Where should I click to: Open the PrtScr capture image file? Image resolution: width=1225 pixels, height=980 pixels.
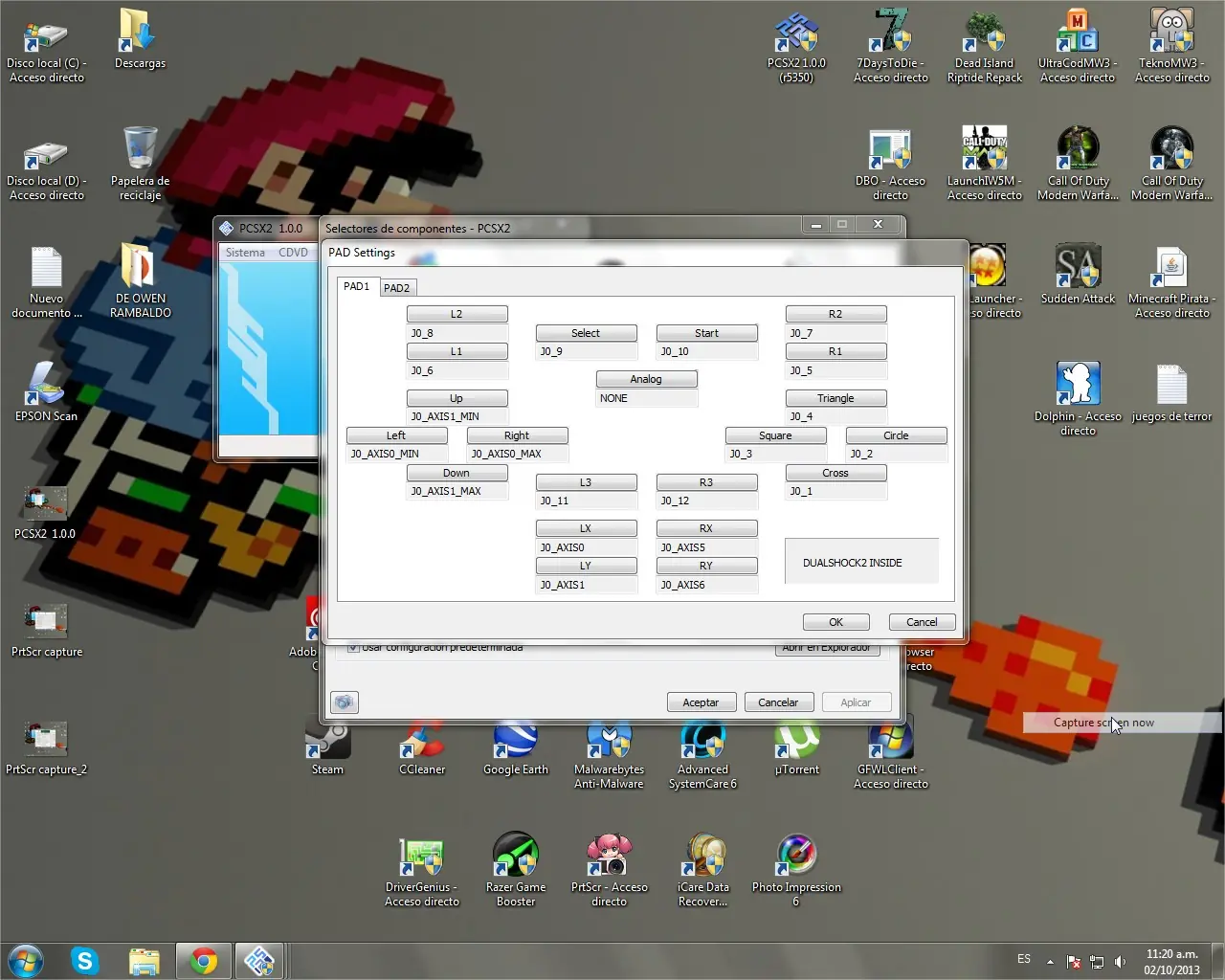coord(47,628)
